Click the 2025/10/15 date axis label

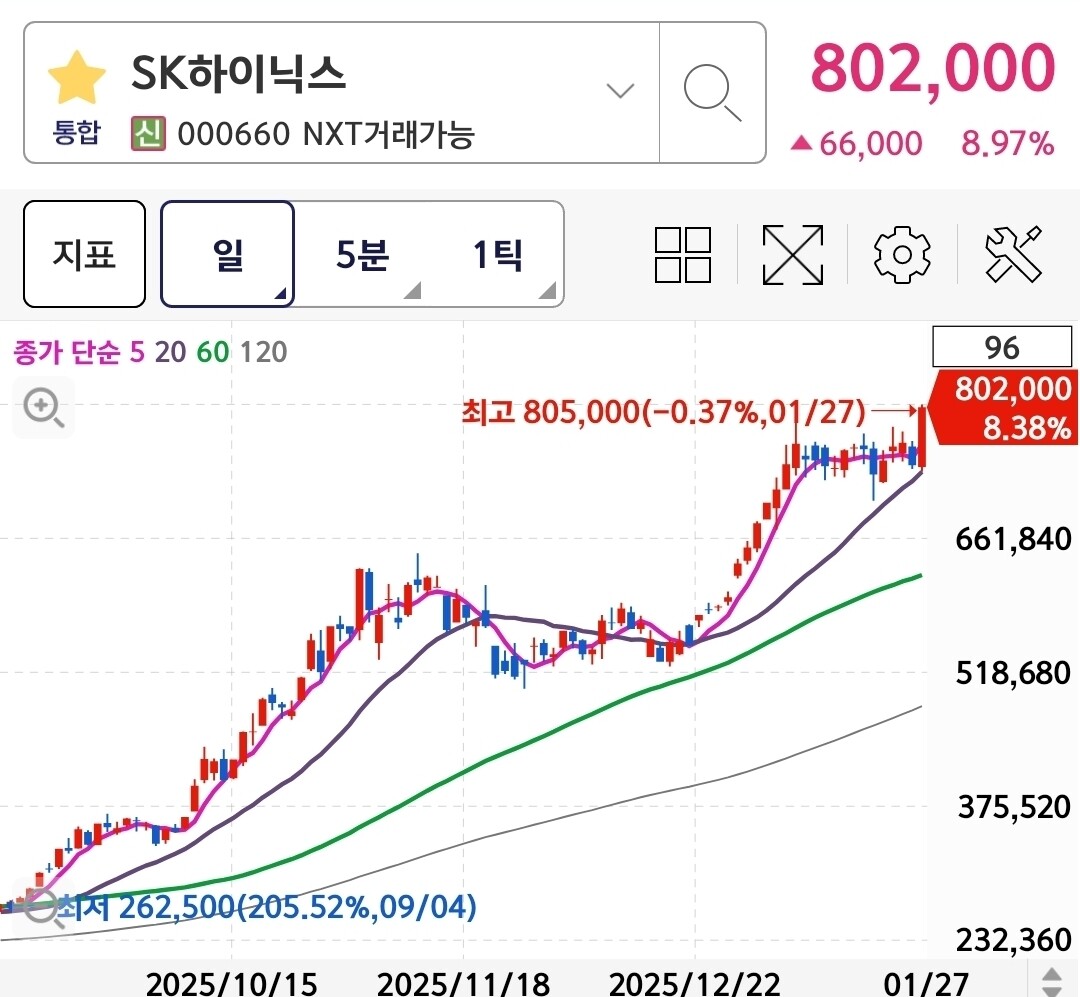point(231,983)
